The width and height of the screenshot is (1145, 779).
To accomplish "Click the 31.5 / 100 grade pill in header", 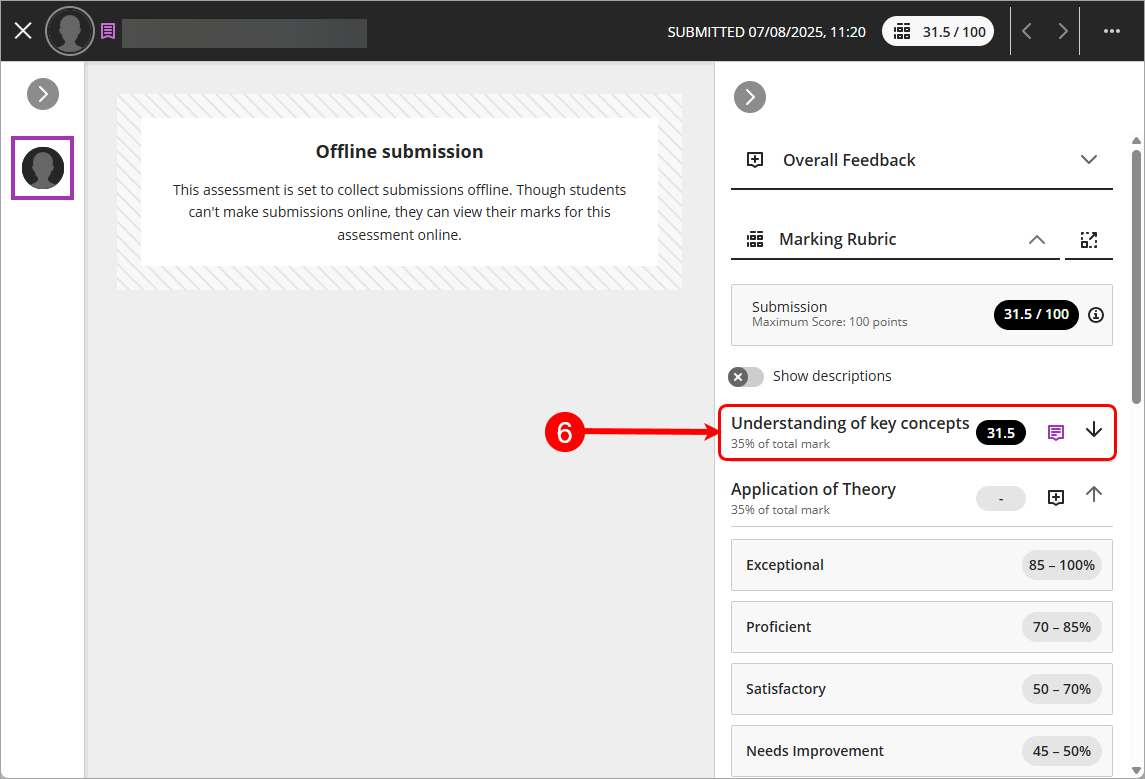I will click(x=939, y=31).
